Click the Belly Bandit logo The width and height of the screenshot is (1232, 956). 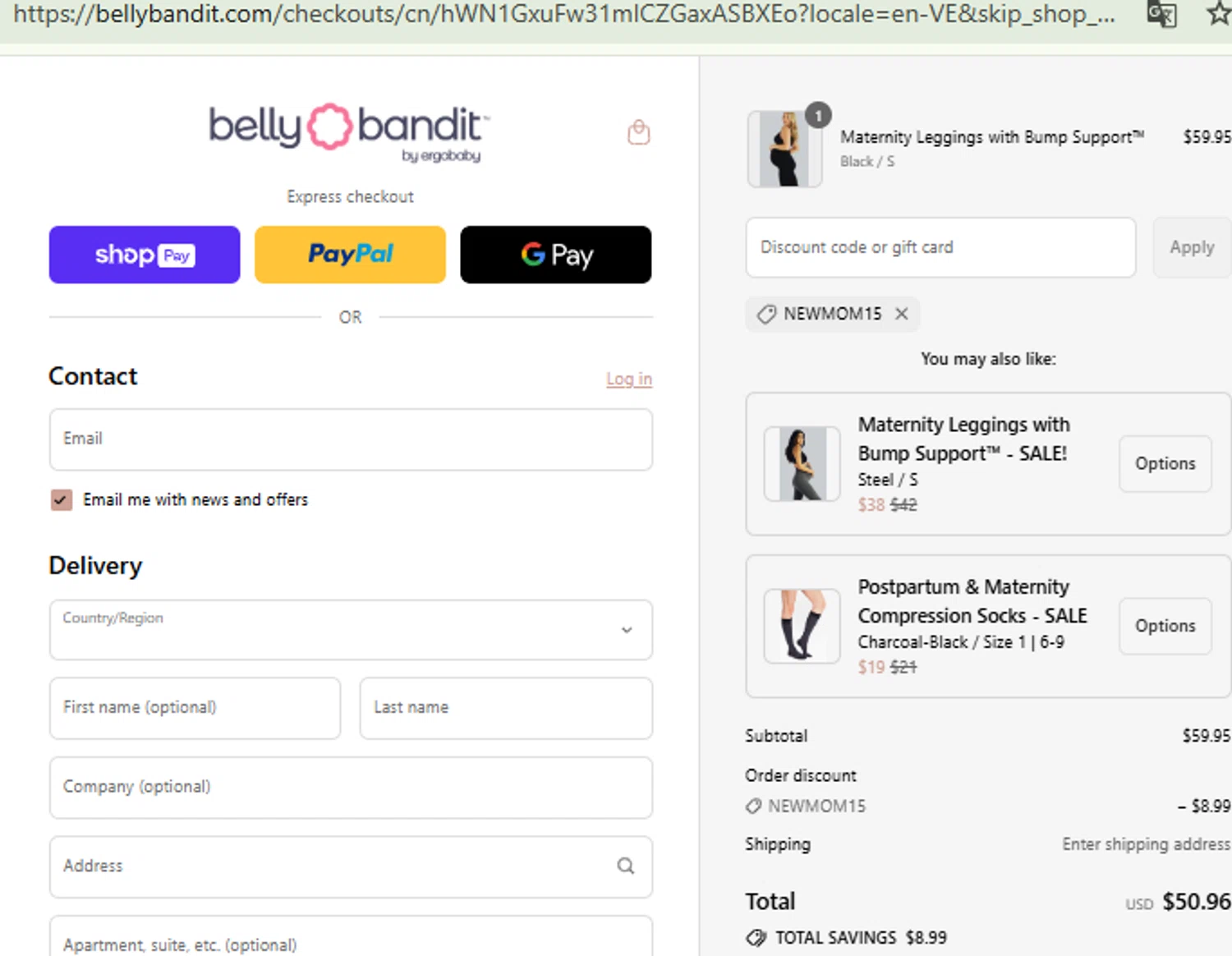349,131
